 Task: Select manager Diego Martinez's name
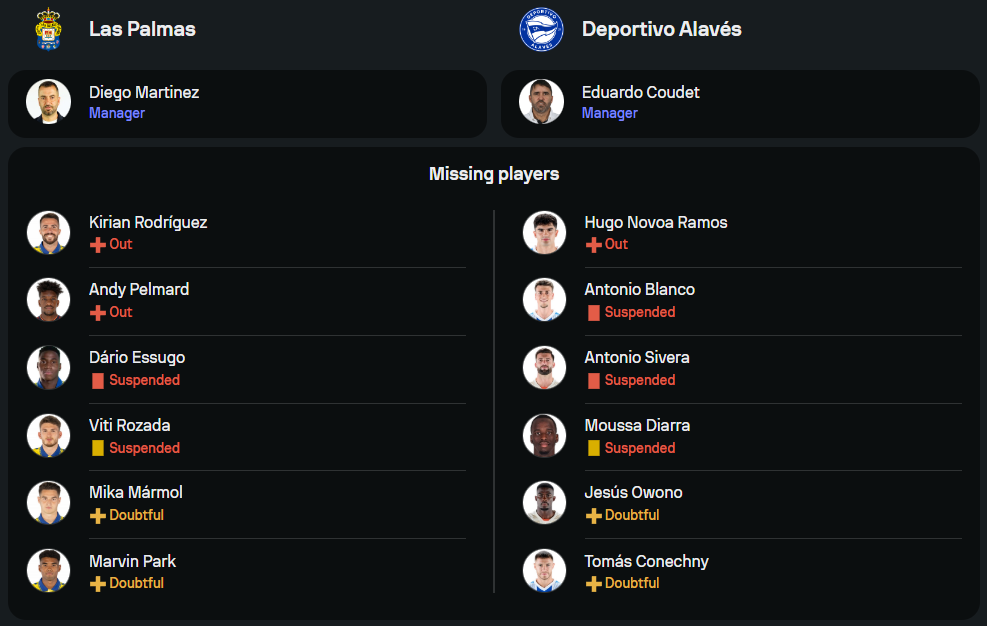coord(144,92)
